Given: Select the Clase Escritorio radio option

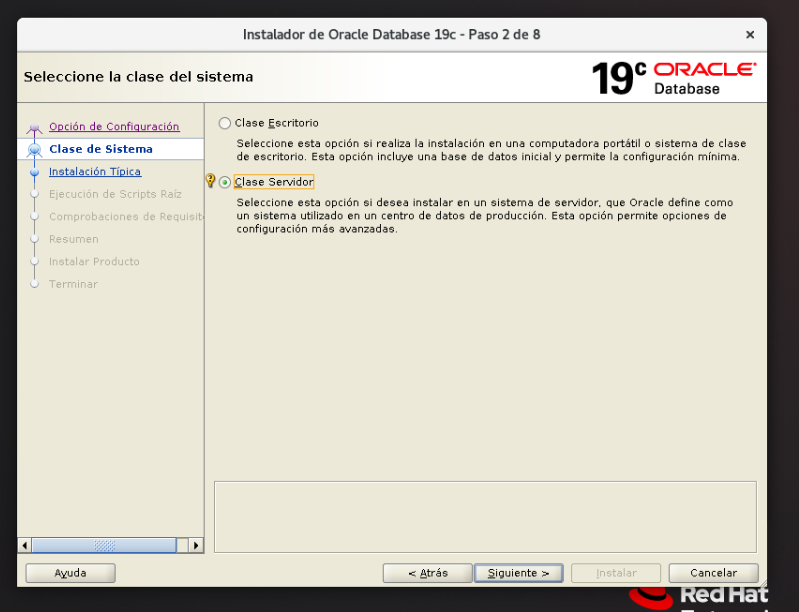Looking at the screenshot, I should point(225,123).
